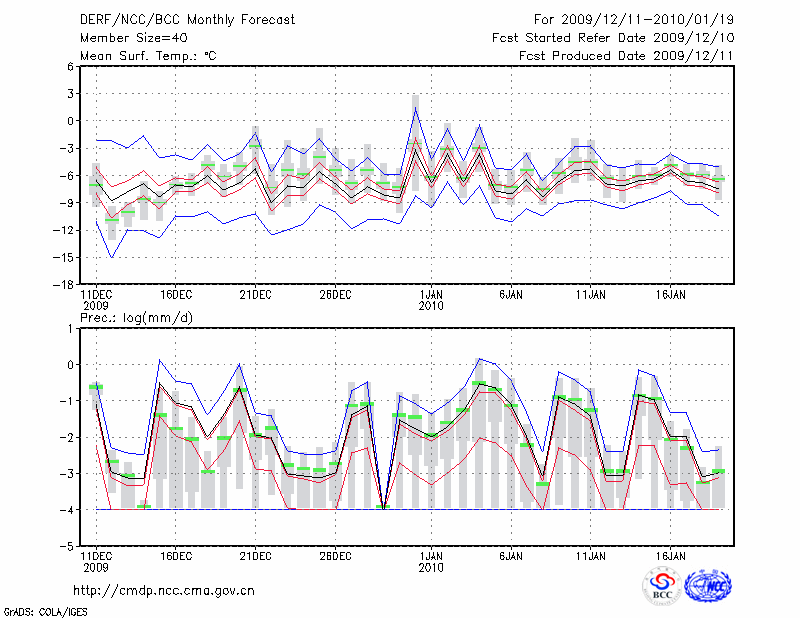Click 21DEC label under precipitation chart

[x=255, y=555]
